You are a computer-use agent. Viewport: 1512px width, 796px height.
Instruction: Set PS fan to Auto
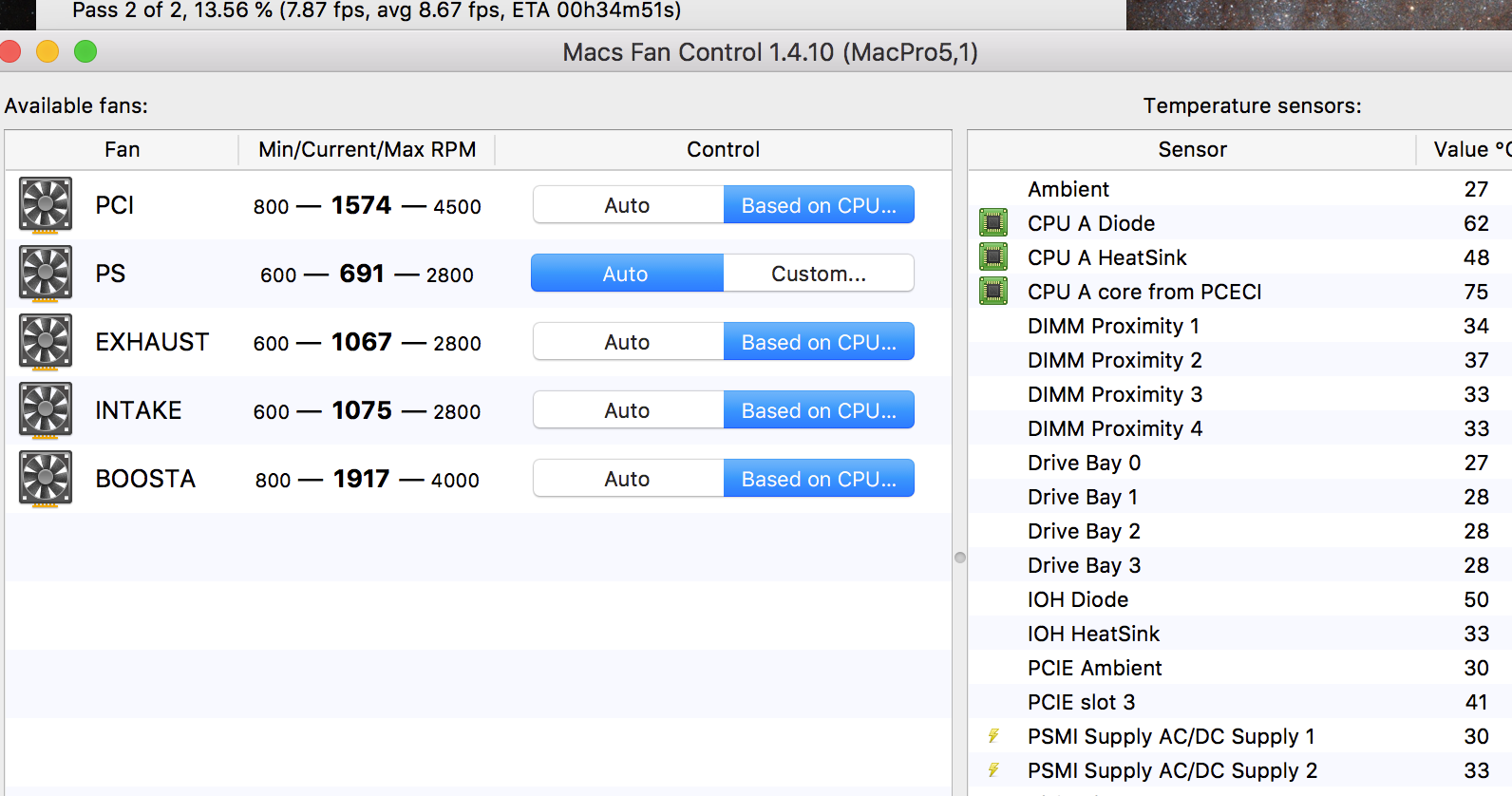coord(627,274)
